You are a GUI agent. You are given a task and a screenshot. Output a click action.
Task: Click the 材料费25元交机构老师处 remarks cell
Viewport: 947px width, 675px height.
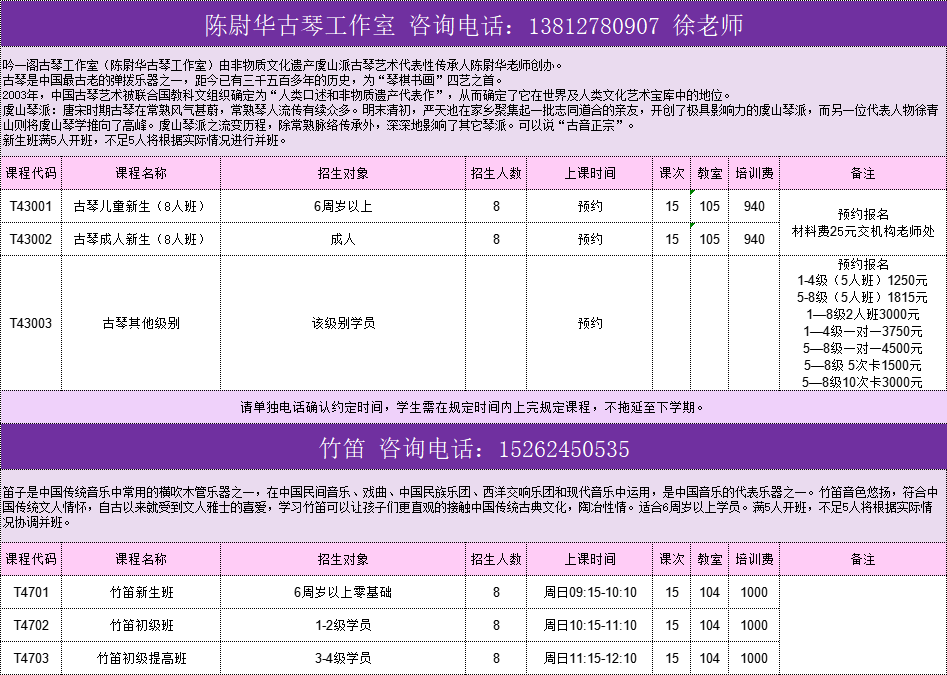pyautogui.click(x=862, y=223)
